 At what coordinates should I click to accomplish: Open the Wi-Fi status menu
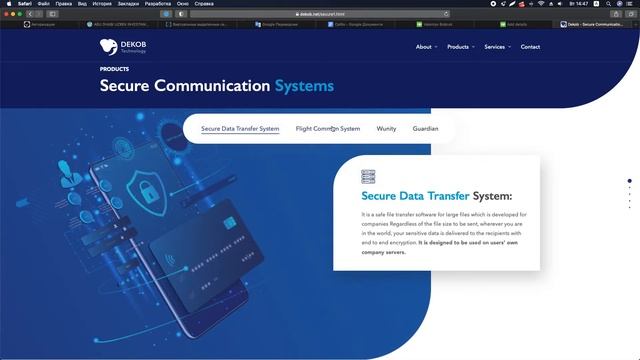point(541,4)
